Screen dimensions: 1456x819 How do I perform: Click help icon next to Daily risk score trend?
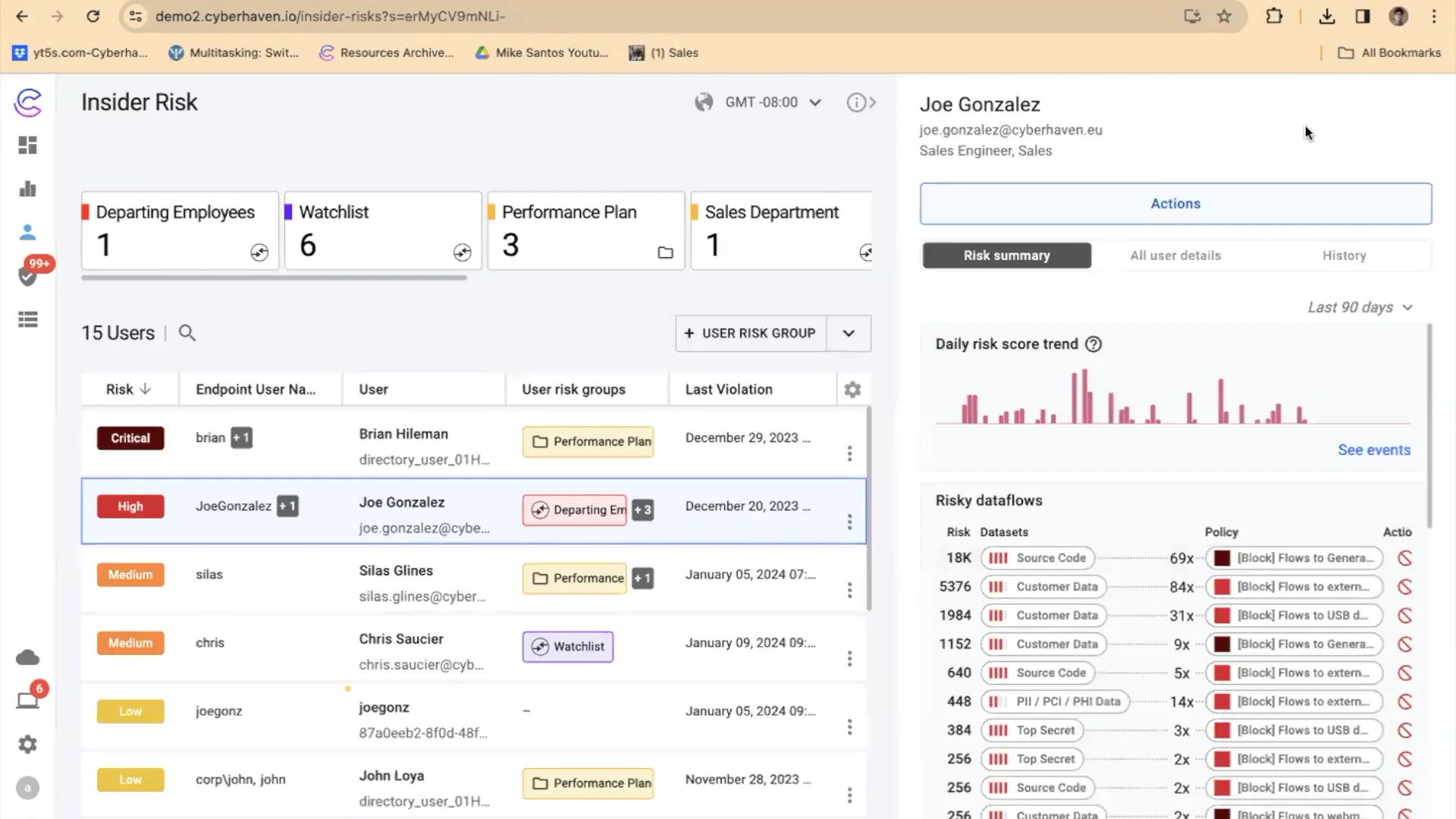coord(1093,344)
